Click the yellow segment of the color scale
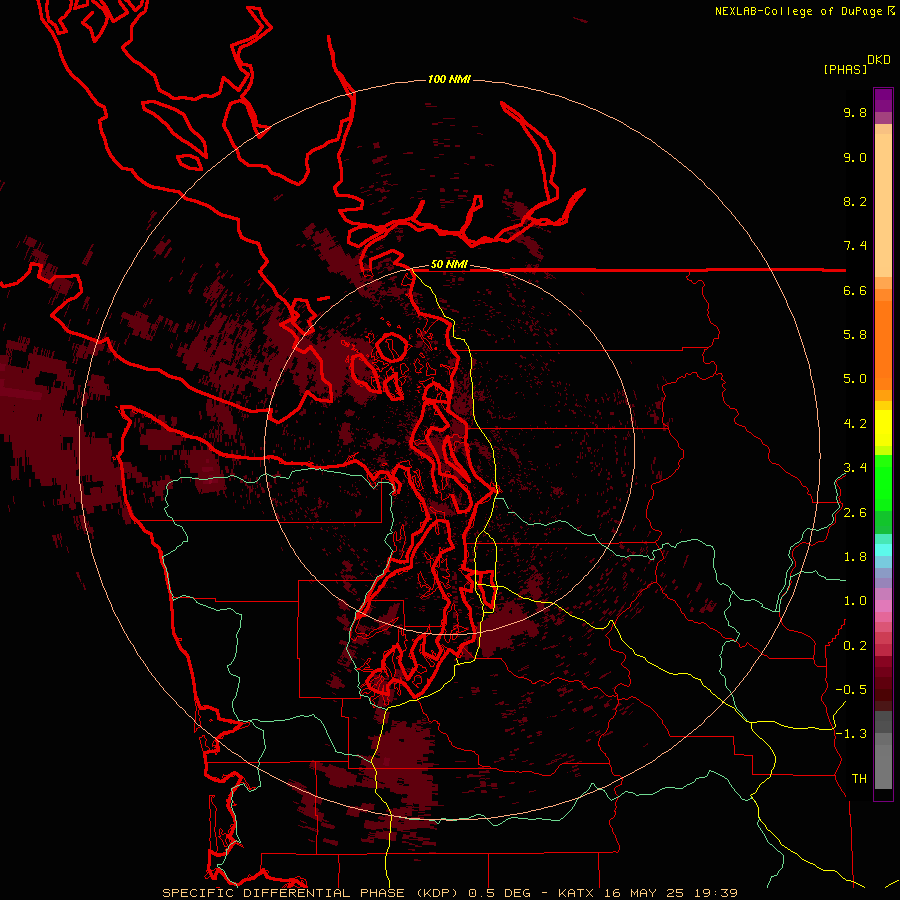 coord(883,428)
